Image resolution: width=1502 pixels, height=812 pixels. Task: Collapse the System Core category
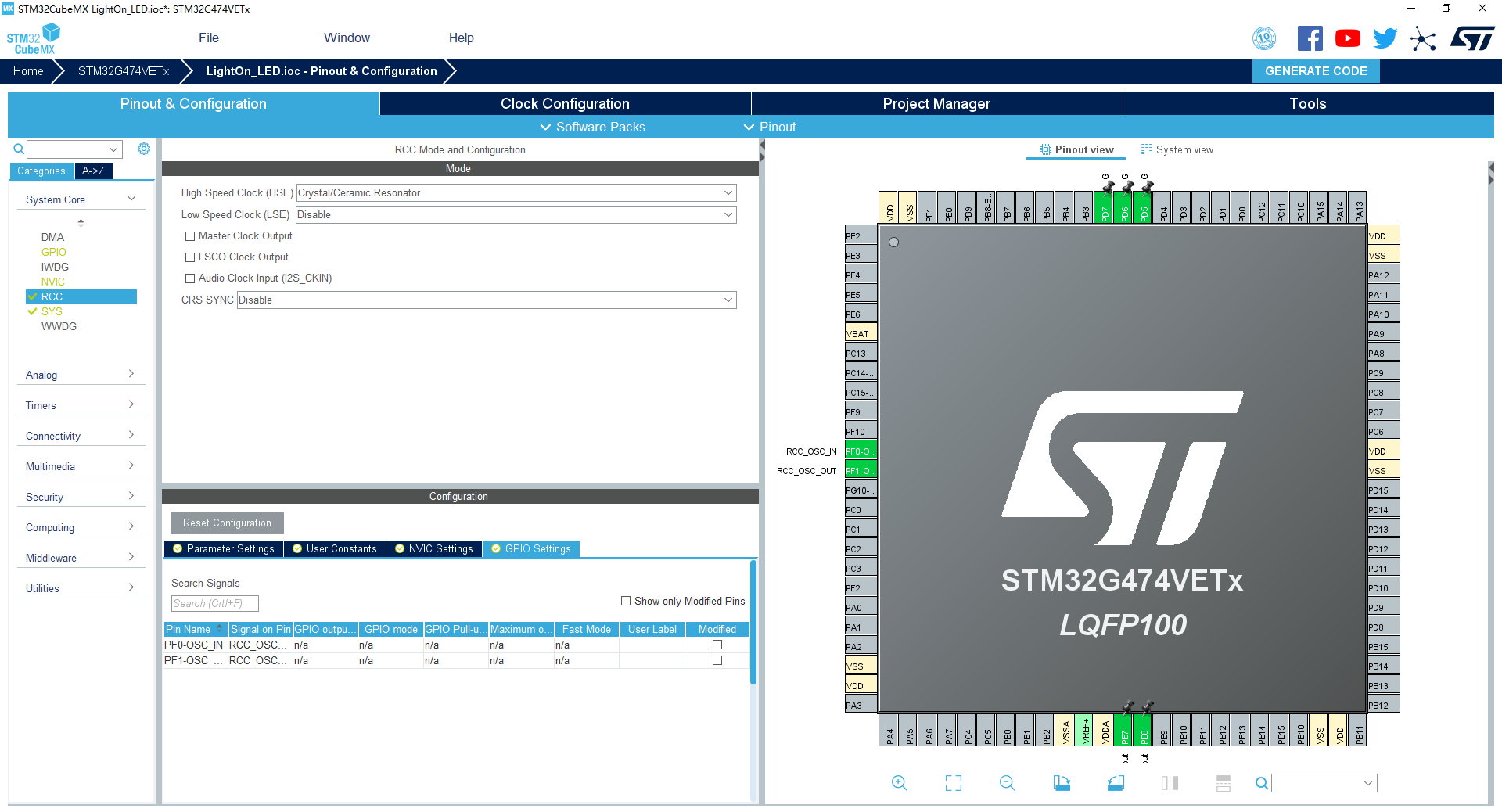click(x=131, y=199)
